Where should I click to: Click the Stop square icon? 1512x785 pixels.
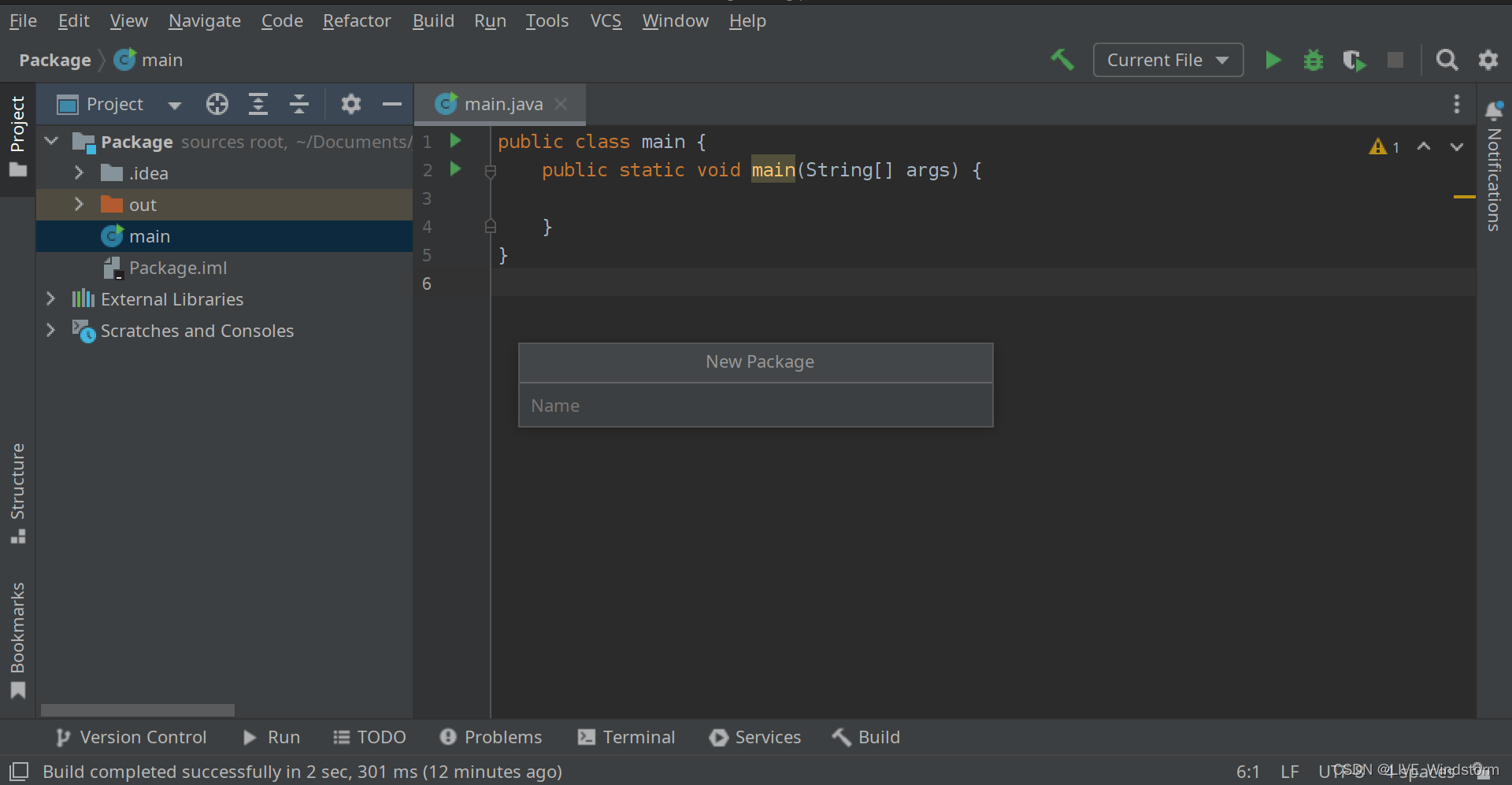pos(1395,60)
